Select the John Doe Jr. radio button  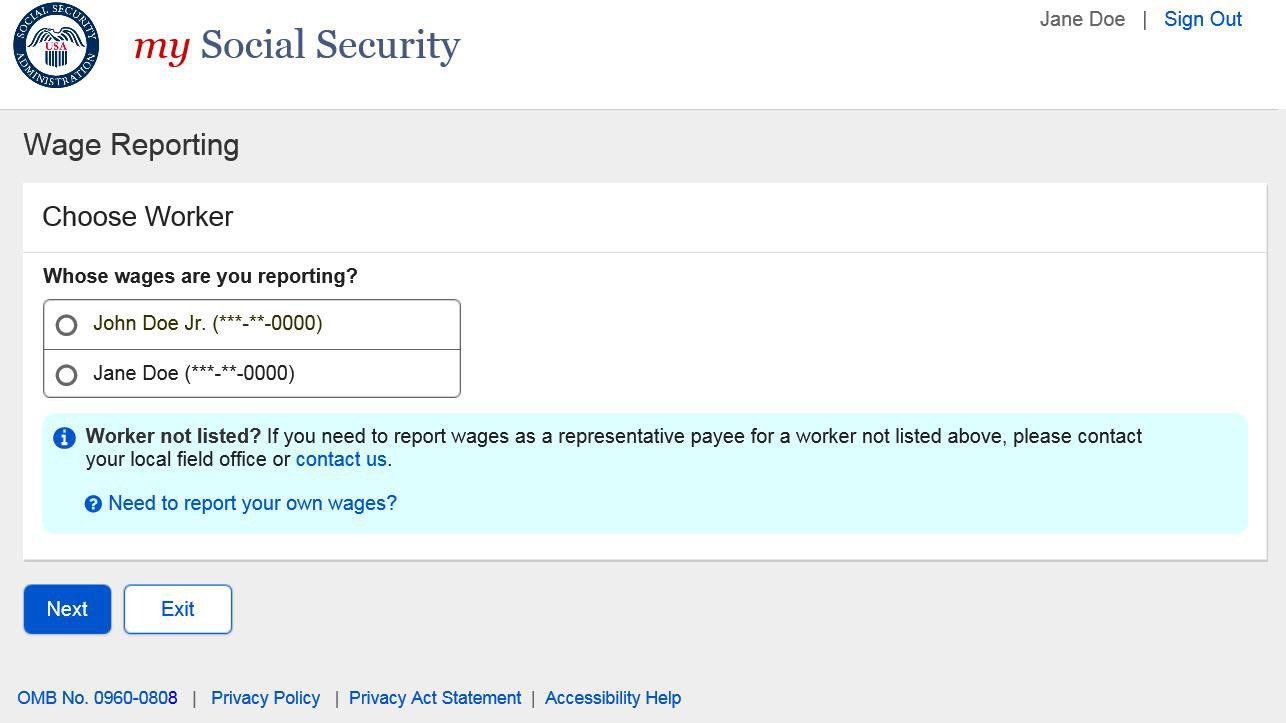(67, 325)
